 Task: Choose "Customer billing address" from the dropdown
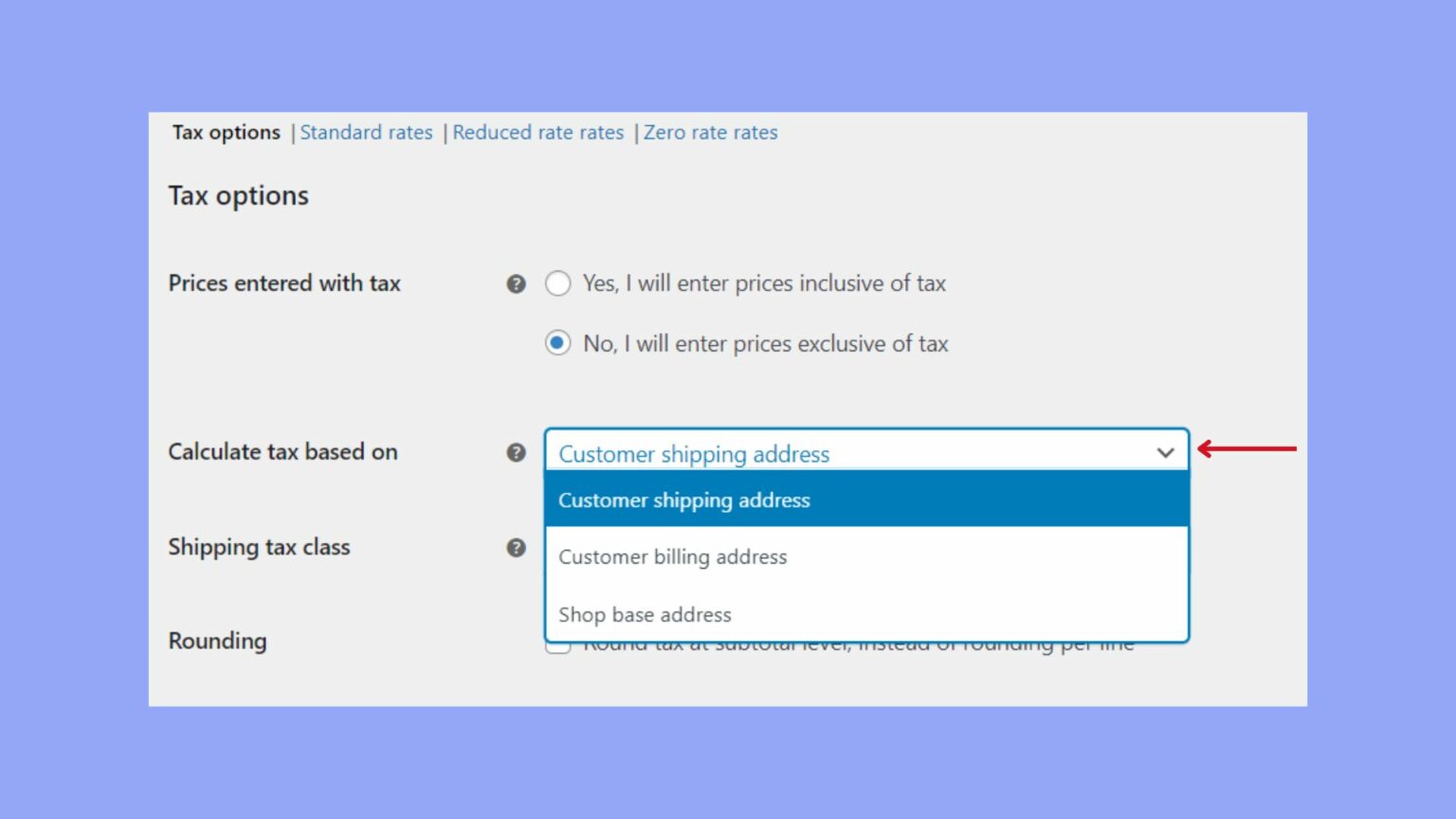coord(673,557)
